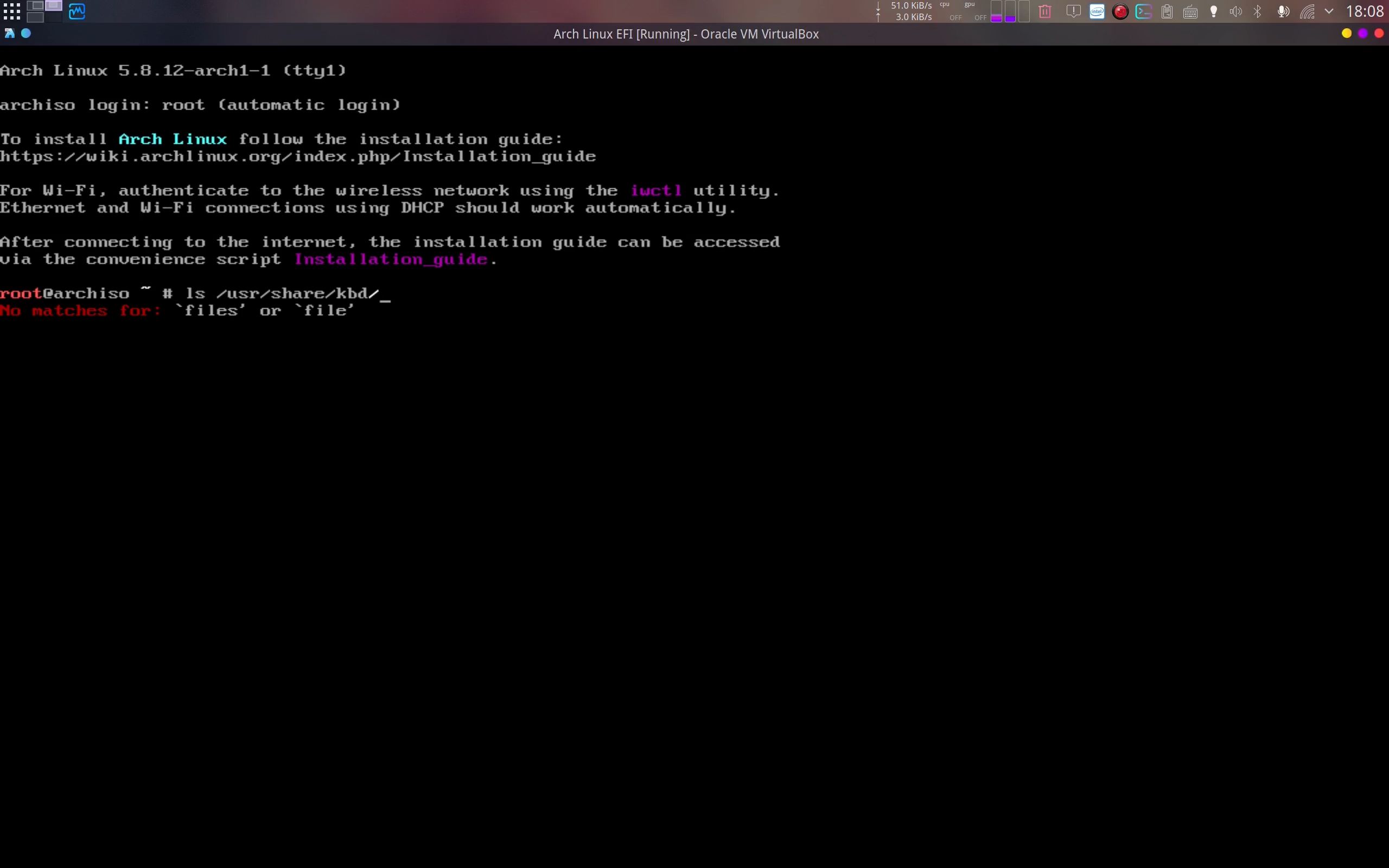Image resolution: width=1389 pixels, height=868 pixels.
Task: Open the terminal tray icon
Action: [1143, 11]
